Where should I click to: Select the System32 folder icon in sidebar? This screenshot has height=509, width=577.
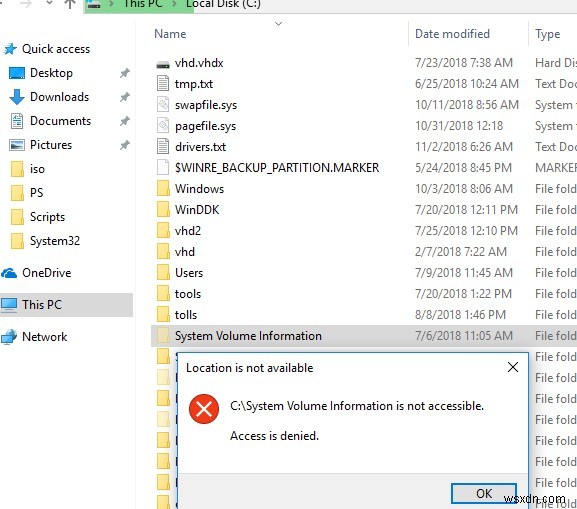coord(17,241)
